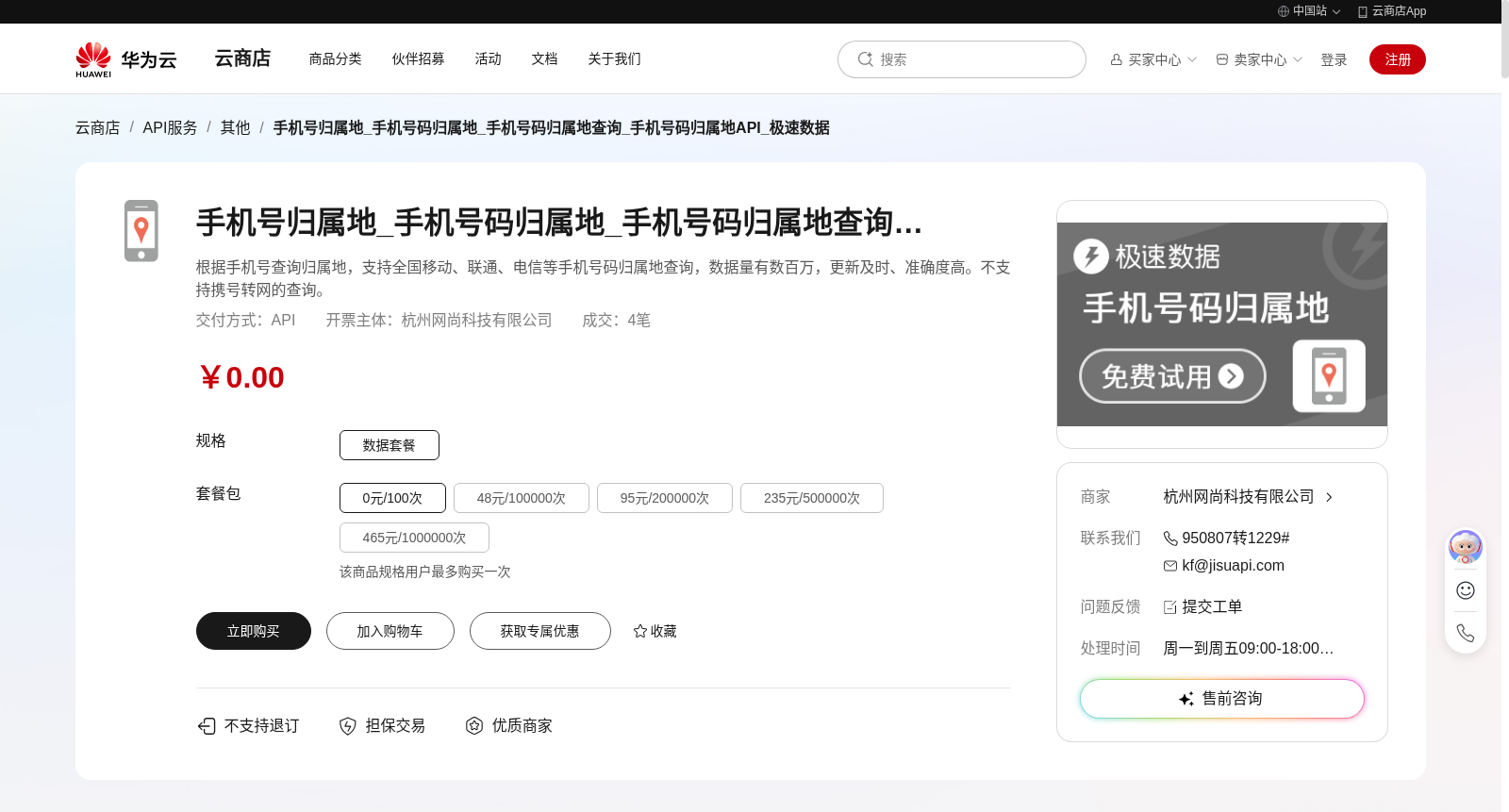Click the 周一到周五09:00-18:00 processing time text
This screenshot has width=1509, height=812.
tap(1249, 649)
